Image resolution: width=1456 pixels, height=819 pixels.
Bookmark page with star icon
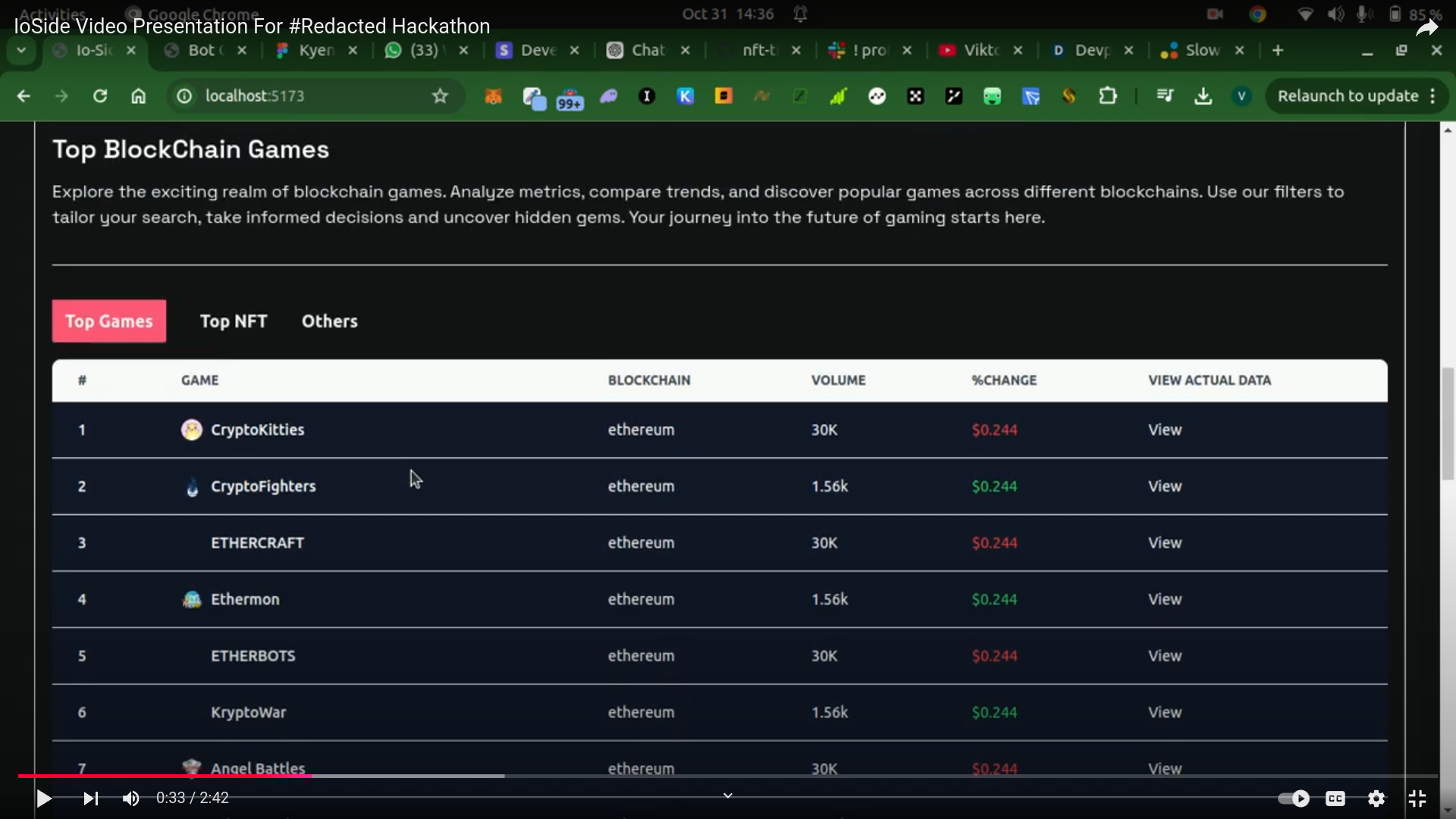coord(440,96)
